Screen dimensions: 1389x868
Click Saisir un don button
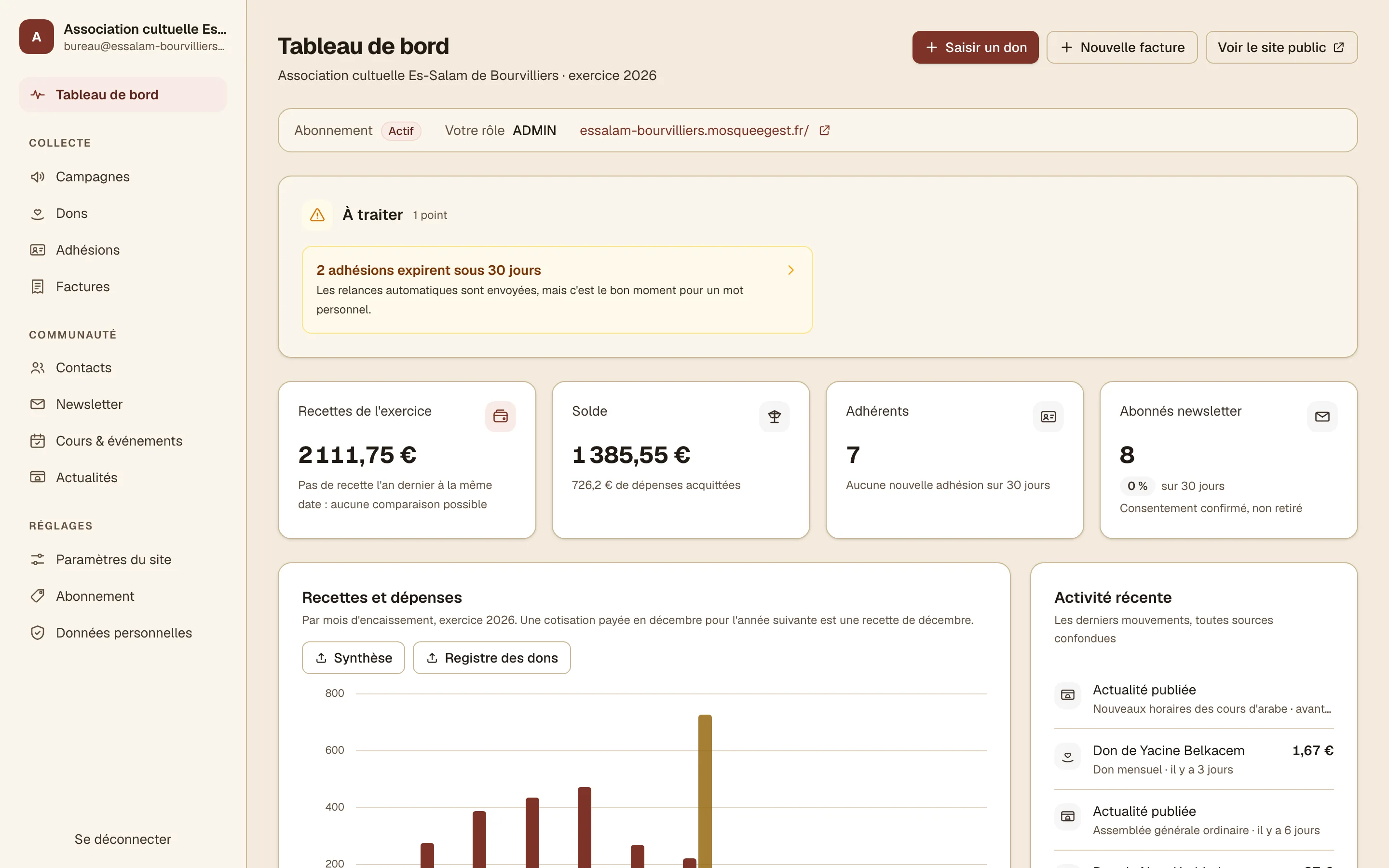click(x=975, y=48)
